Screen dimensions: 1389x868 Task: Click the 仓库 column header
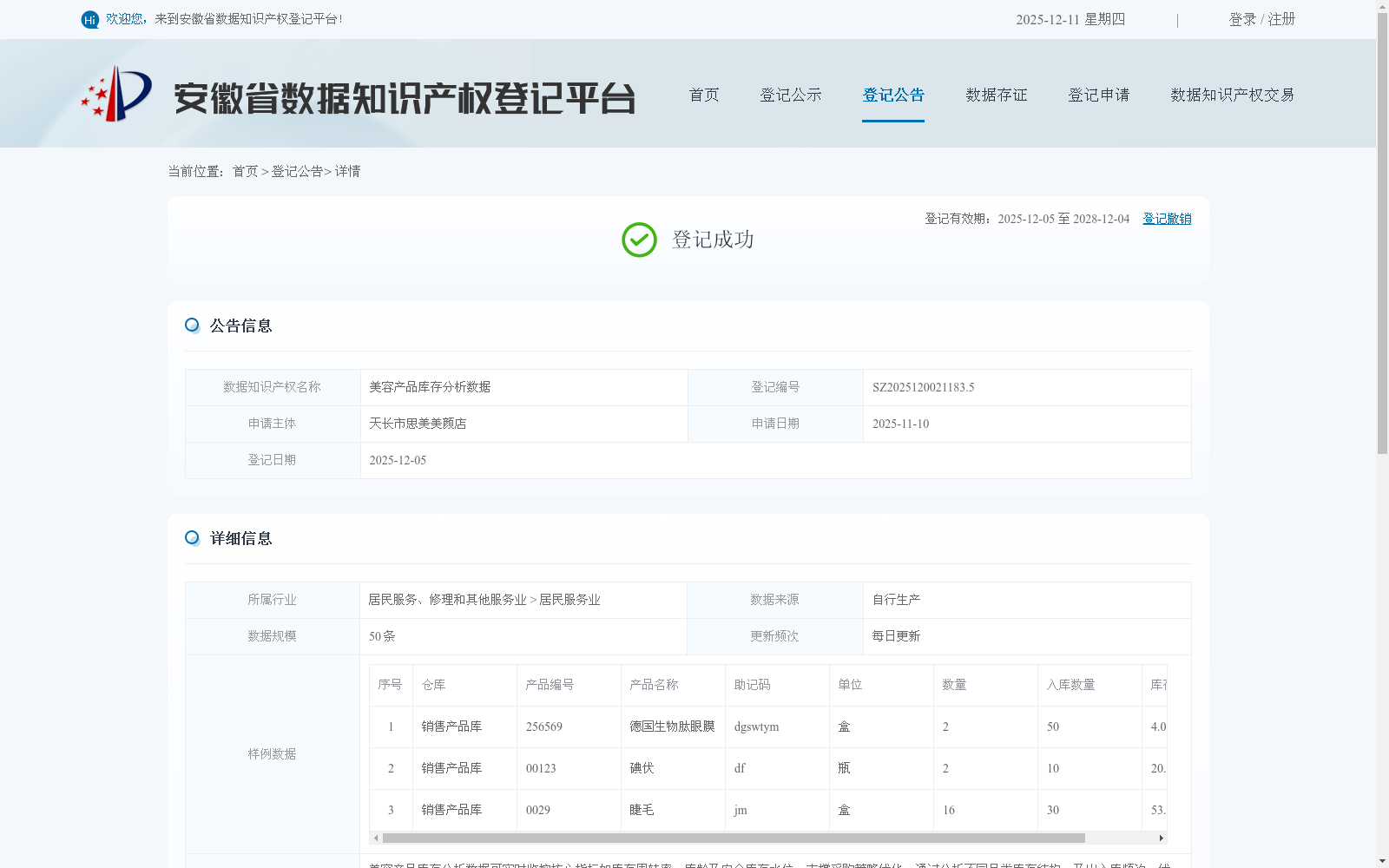433,685
